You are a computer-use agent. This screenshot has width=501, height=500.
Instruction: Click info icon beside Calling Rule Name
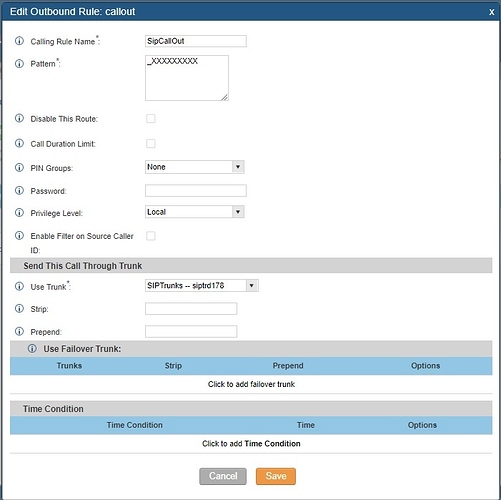point(19,41)
